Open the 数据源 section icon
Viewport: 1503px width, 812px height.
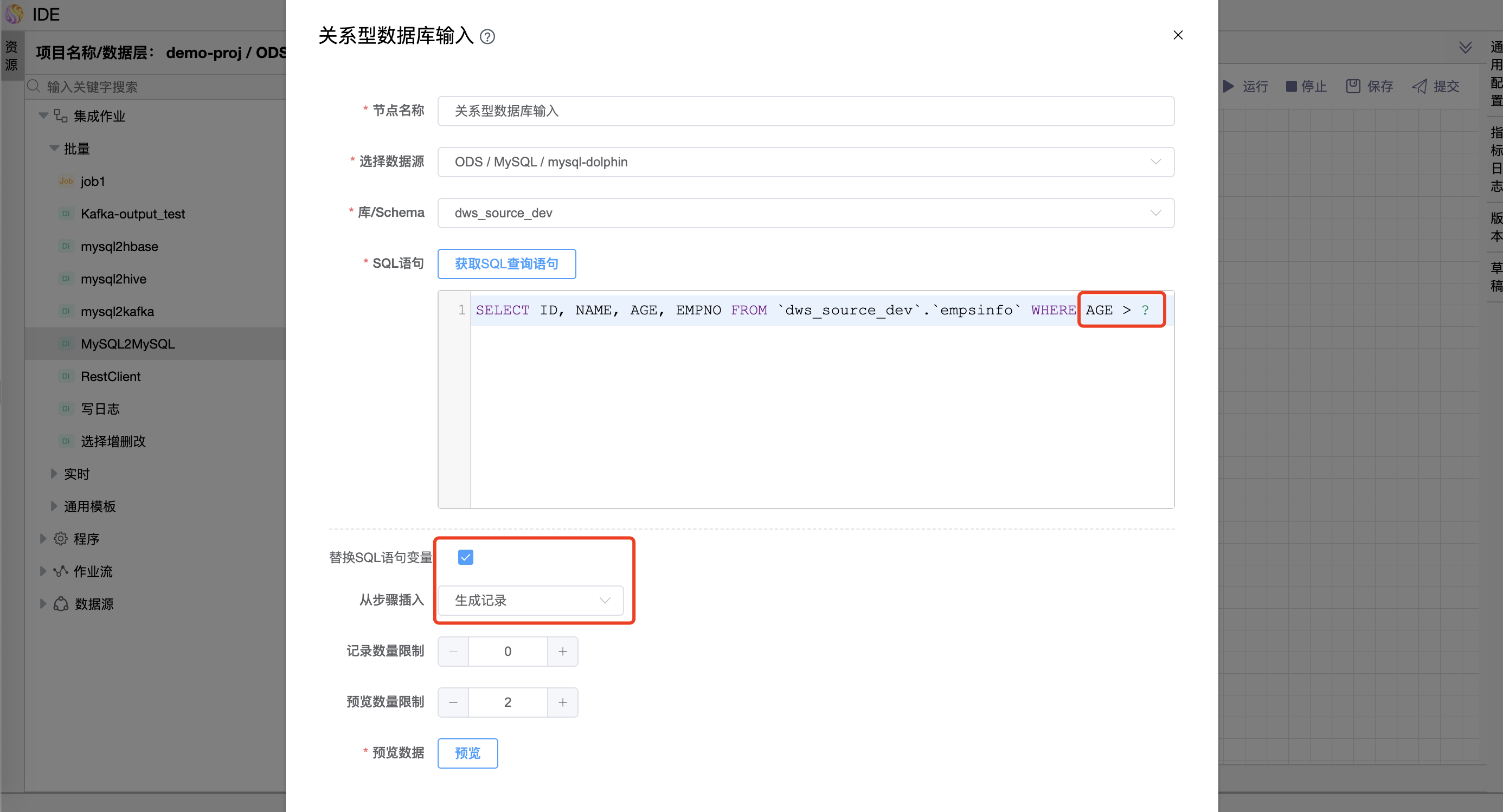tap(61, 604)
